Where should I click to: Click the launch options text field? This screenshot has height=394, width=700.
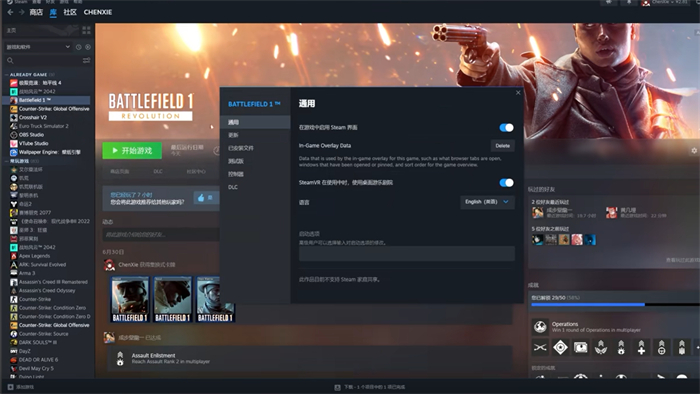pos(407,253)
